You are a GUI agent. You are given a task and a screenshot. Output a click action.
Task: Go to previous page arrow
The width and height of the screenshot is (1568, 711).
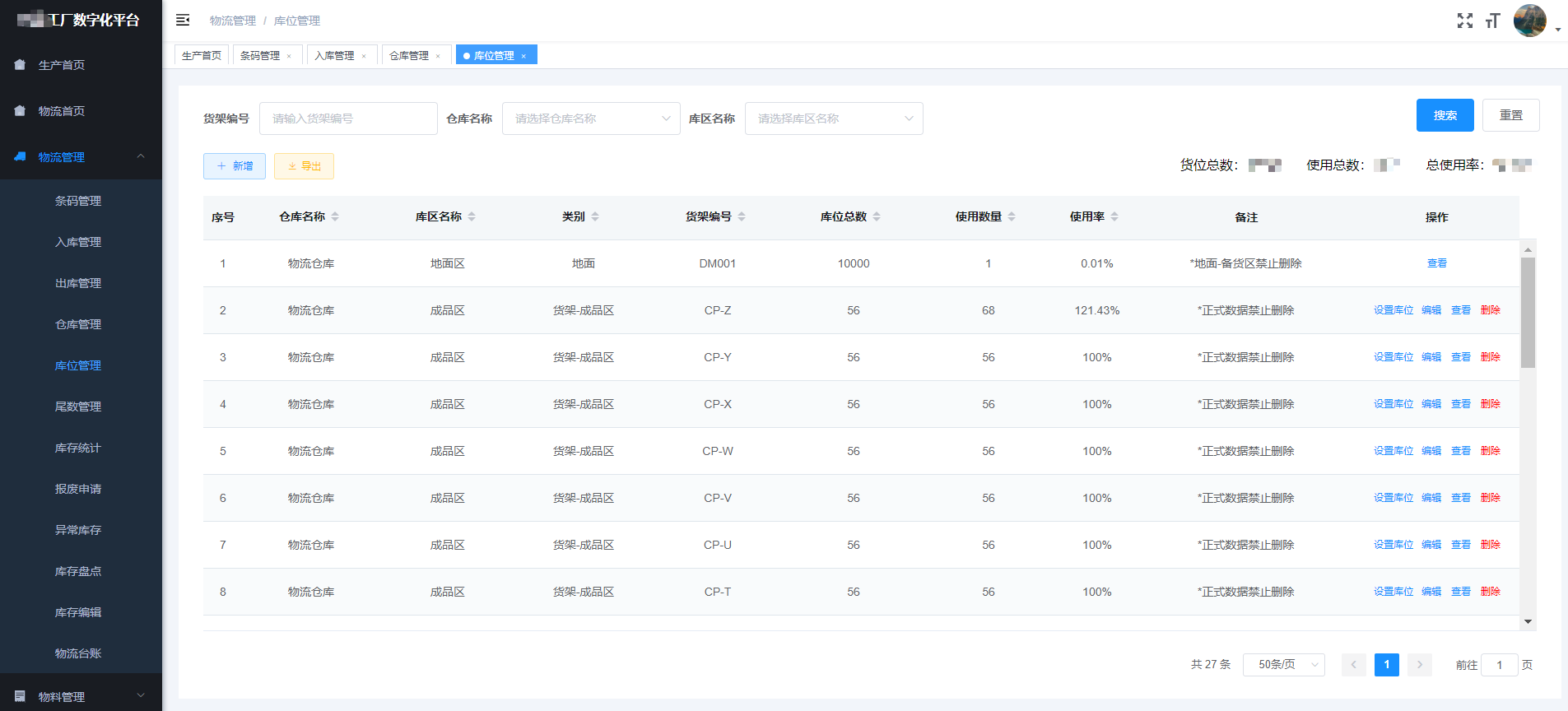pyautogui.click(x=1354, y=665)
